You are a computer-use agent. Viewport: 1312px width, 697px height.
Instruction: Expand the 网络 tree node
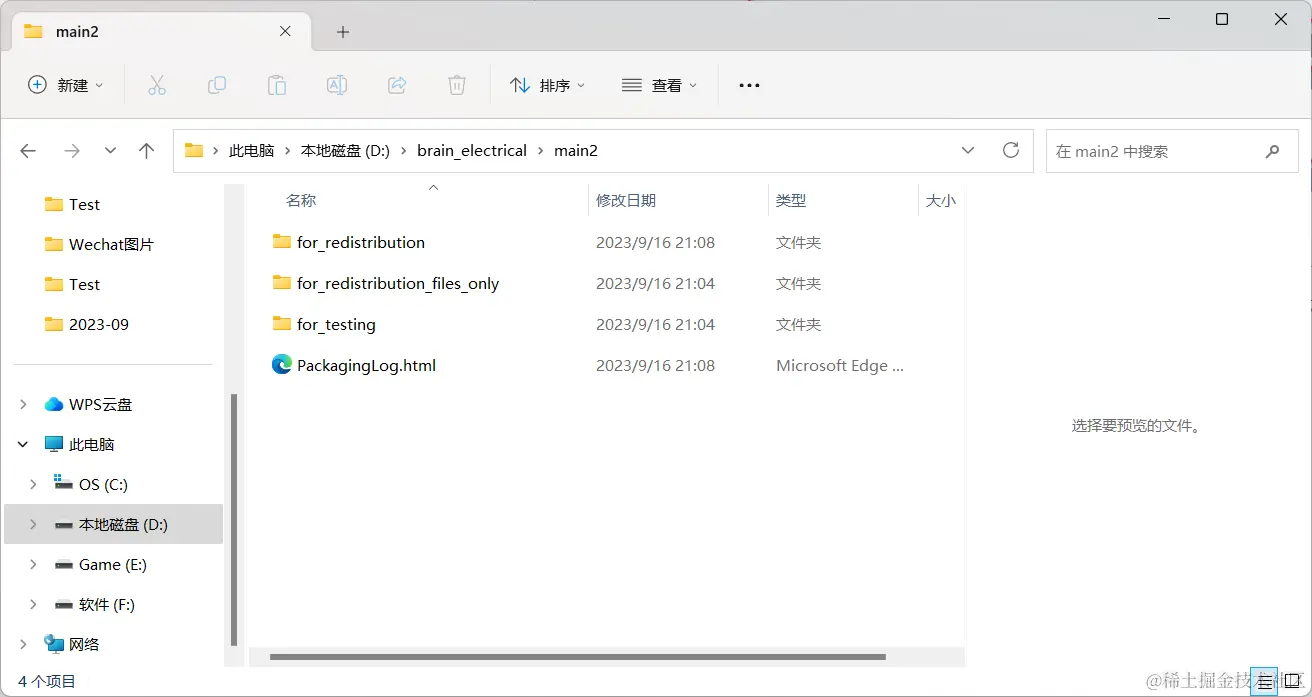tap(24, 644)
